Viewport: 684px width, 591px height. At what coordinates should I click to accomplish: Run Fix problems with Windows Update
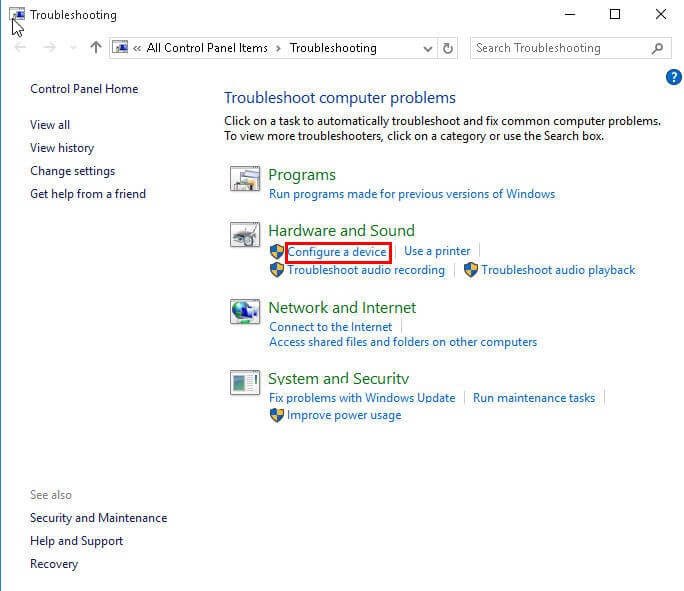pyautogui.click(x=362, y=398)
